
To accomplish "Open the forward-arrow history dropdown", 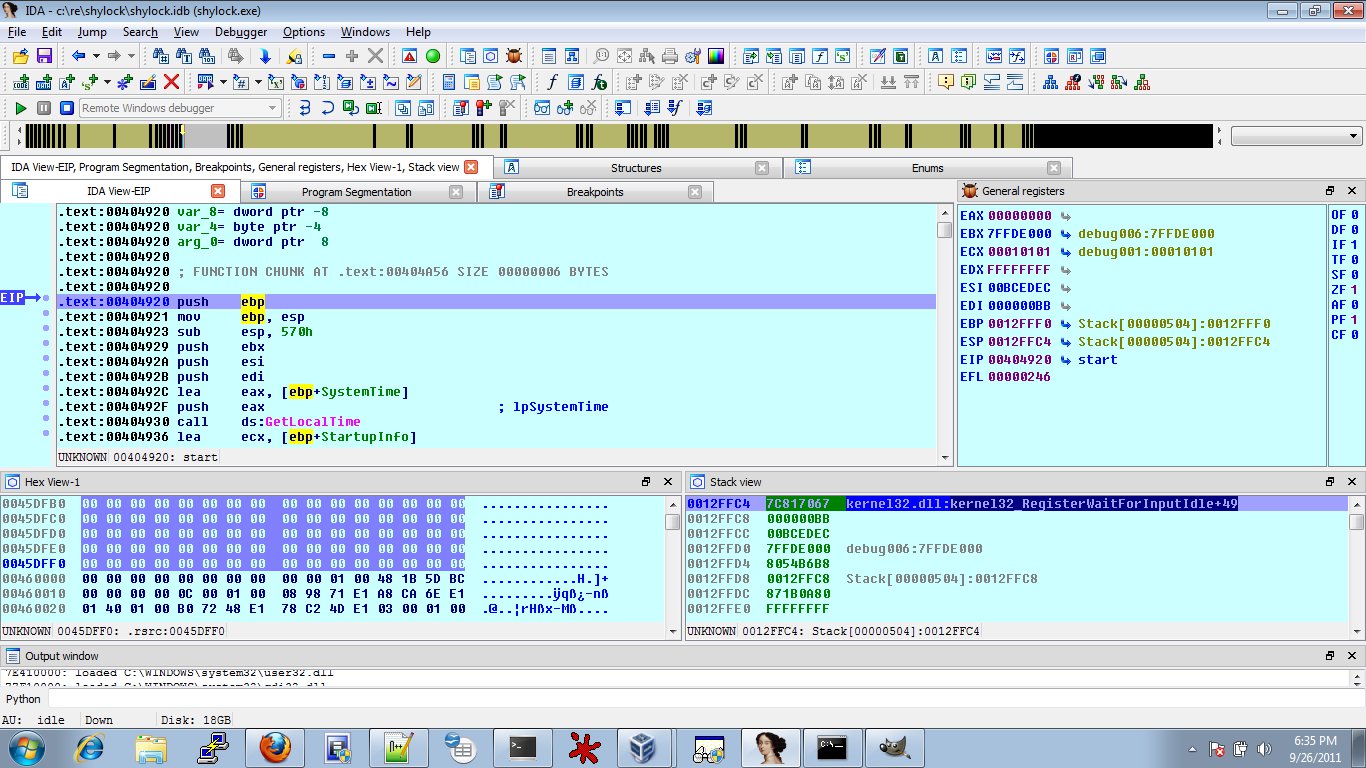I will pos(130,56).
